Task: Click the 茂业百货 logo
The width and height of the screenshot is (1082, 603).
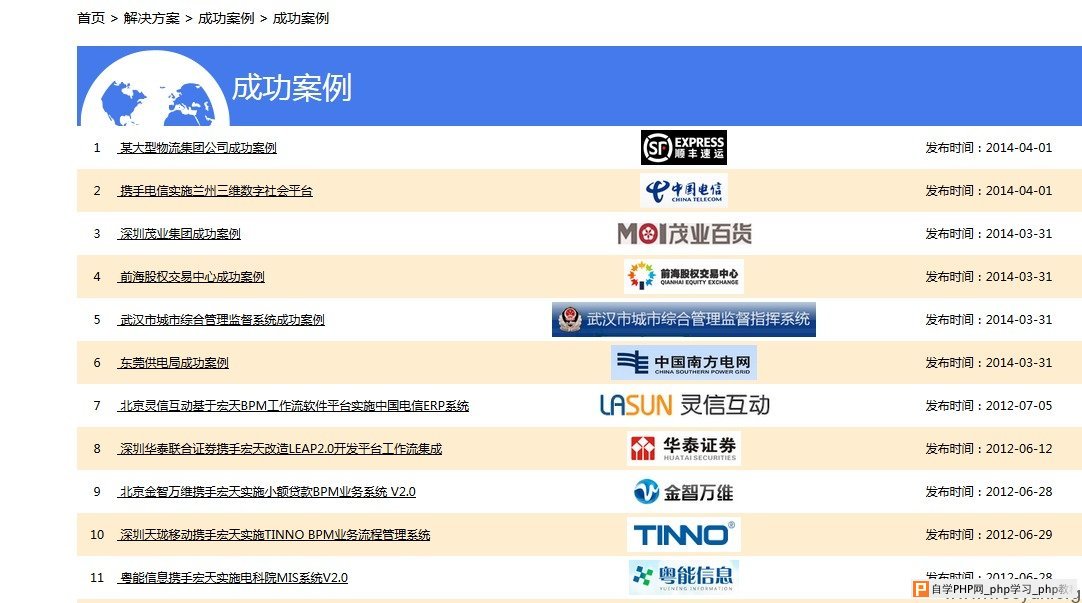Action: [685, 234]
